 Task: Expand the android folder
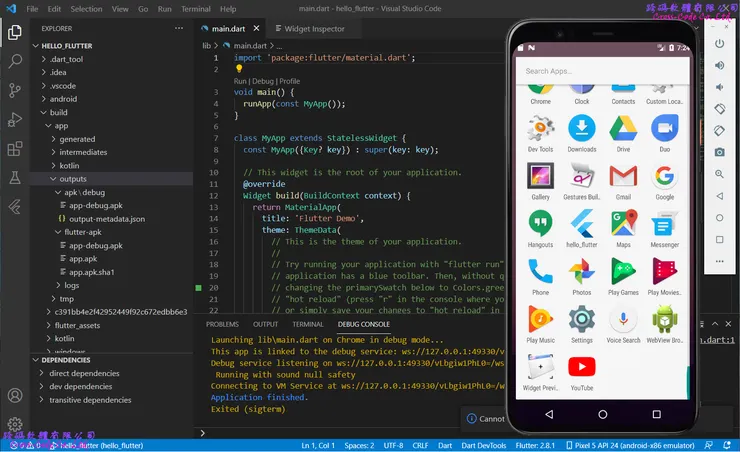[62, 99]
